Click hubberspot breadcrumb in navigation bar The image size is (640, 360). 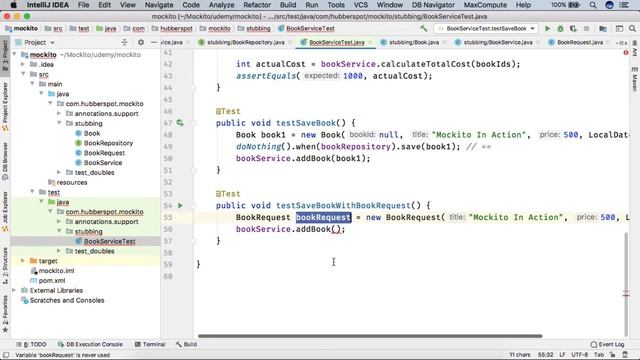pyautogui.click(x=176, y=29)
